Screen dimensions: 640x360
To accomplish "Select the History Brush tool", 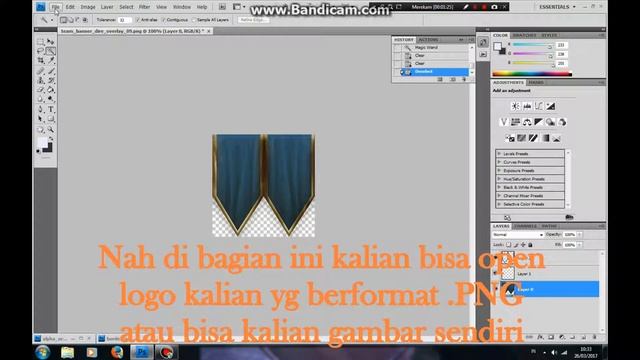I will click(x=51, y=80).
